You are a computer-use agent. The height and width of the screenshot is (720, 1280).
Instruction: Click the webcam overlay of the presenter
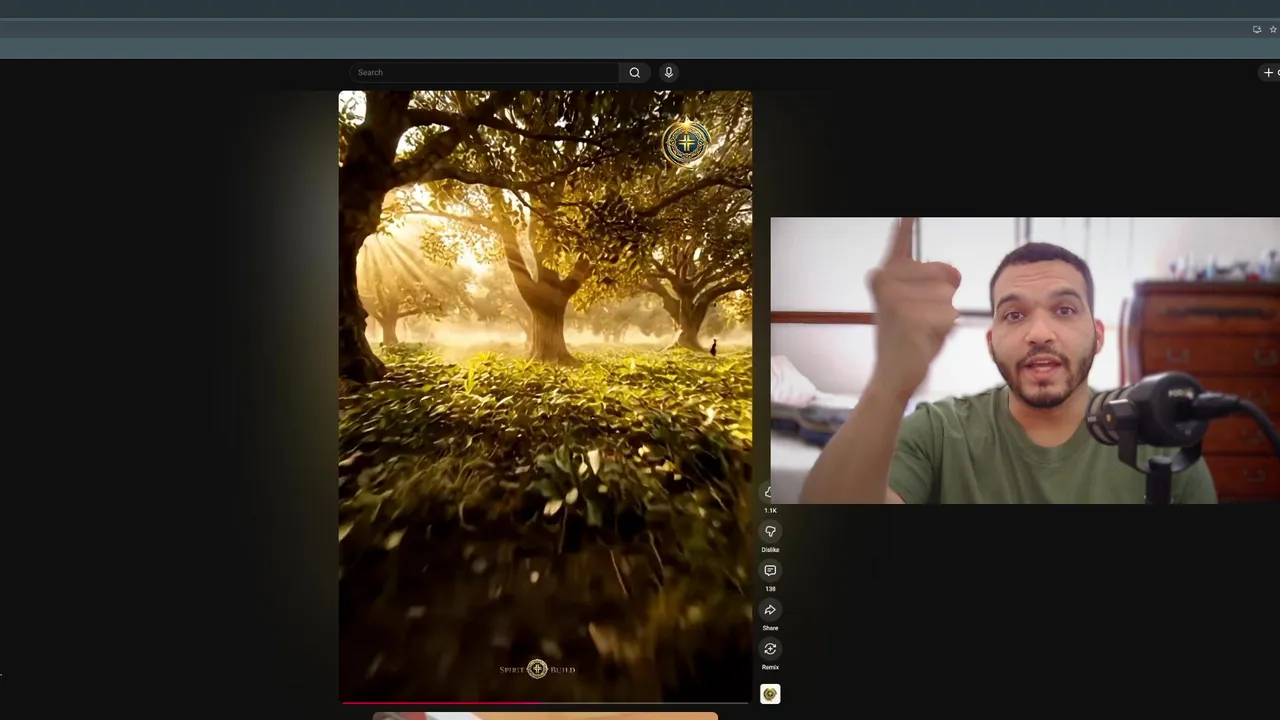click(1025, 360)
